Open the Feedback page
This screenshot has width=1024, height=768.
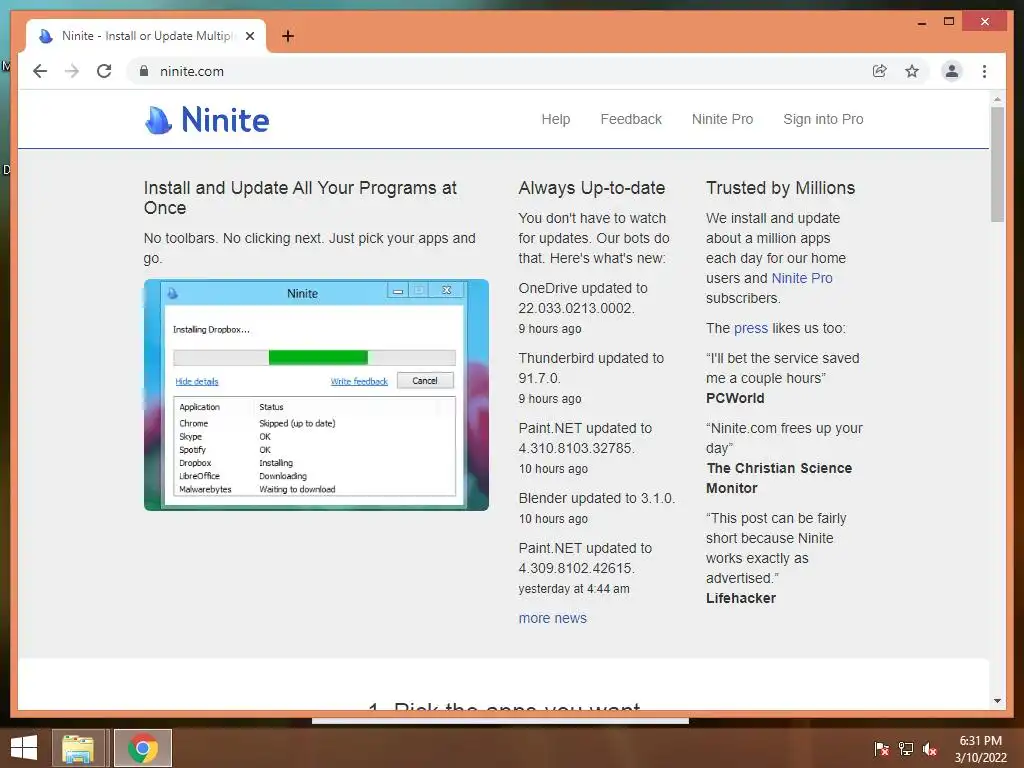pyautogui.click(x=631, y=119)
